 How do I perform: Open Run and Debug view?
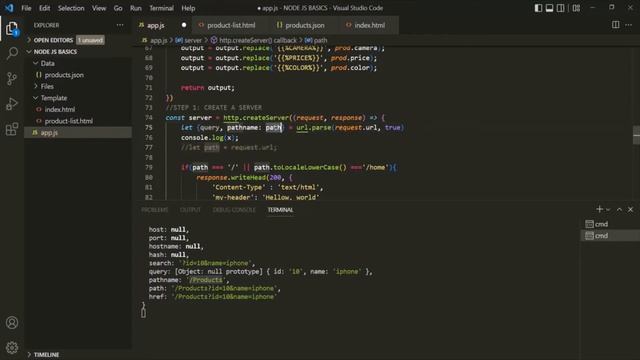coord(12,104)
